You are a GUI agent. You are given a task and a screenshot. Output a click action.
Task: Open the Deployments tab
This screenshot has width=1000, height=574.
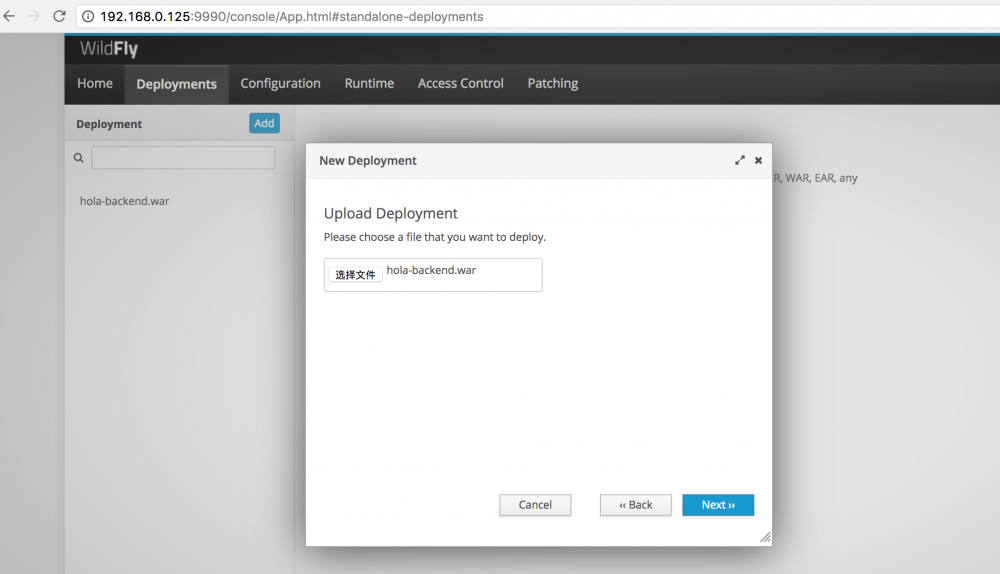pos(177,84)
